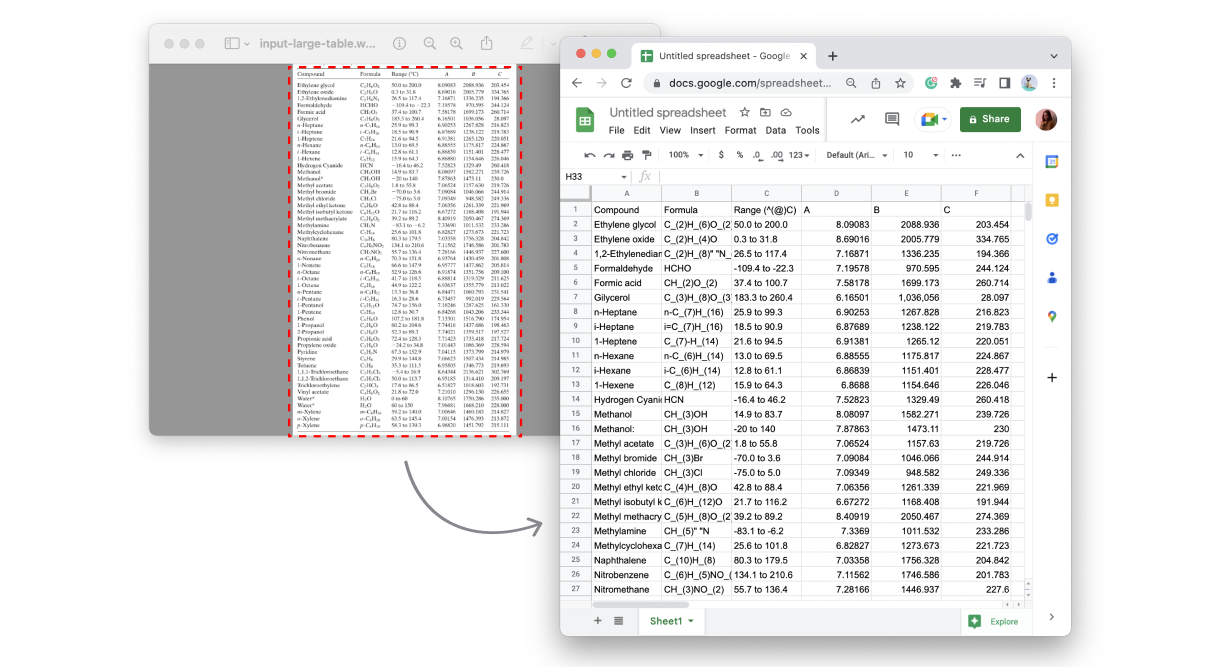Apply currency format using dollar icon

point(721,155)
